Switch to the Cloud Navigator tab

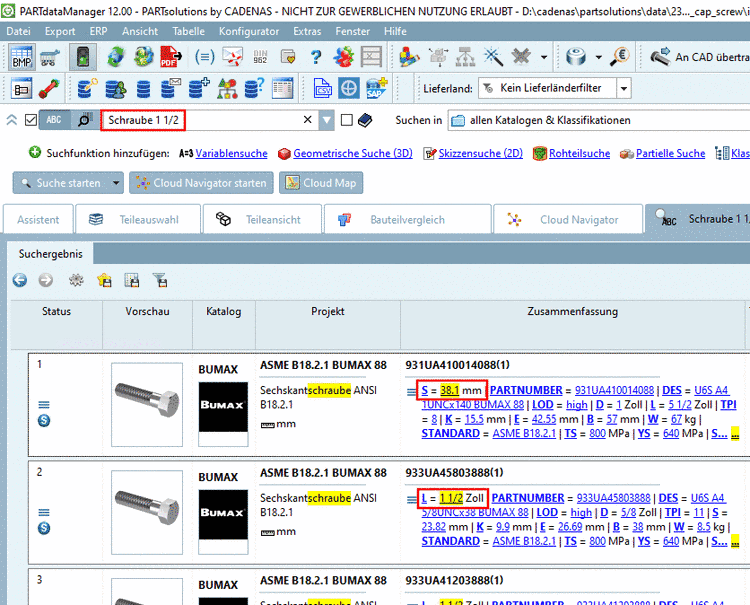(x=568, y=219)
